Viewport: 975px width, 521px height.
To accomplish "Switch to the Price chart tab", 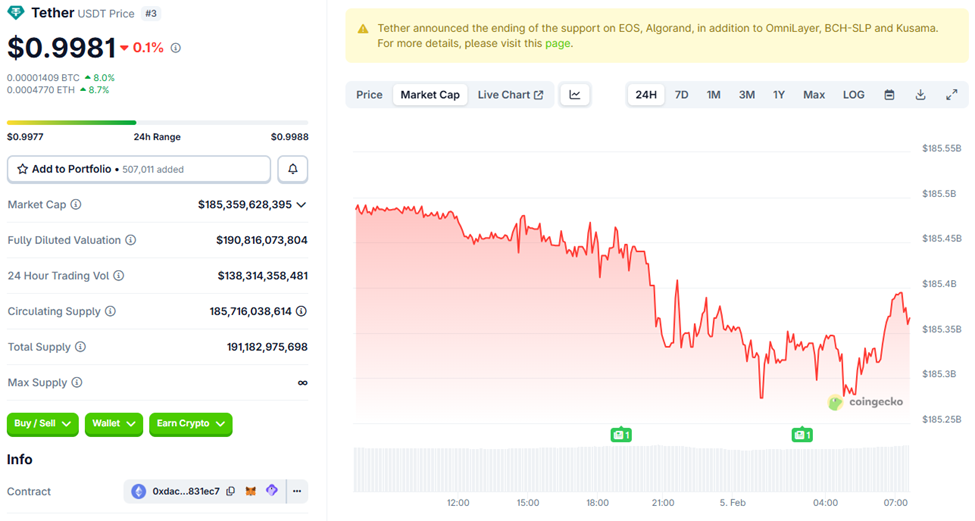I will point(369,95).
